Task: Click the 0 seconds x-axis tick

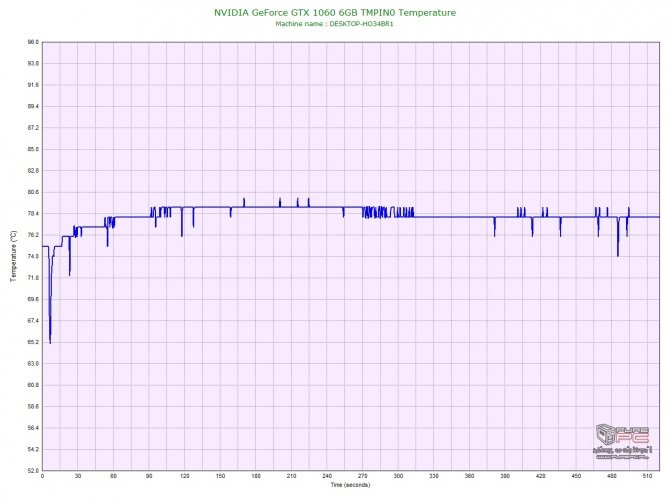Action: [x=42, y=476]
